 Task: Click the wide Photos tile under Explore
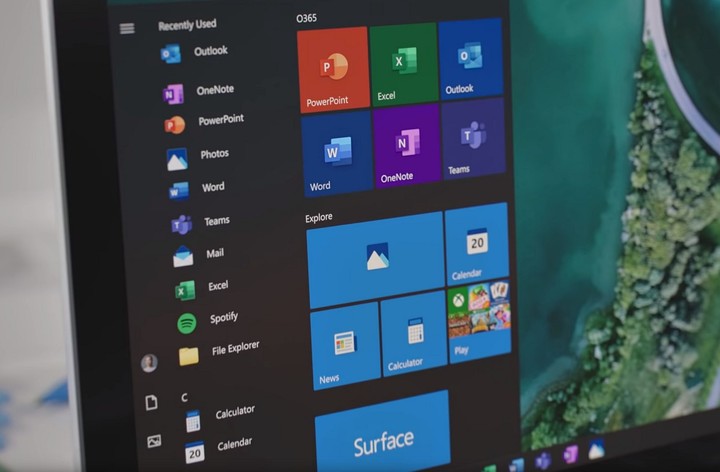click(375, 259)
